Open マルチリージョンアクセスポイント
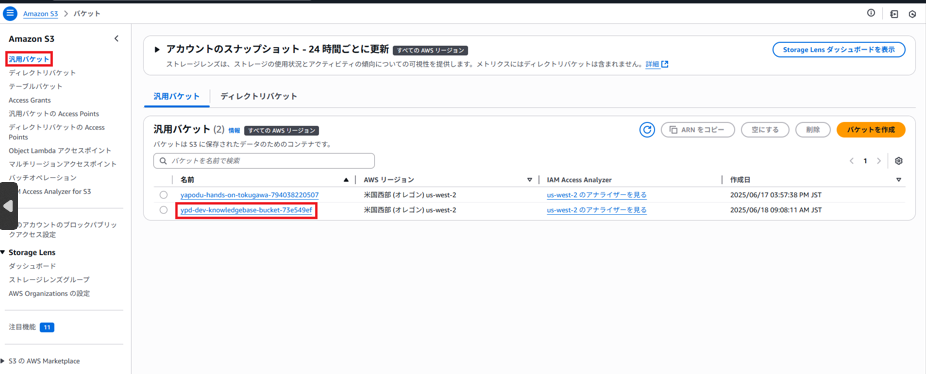This screenshot has height=374, width=926. click(x=63, y=164)
